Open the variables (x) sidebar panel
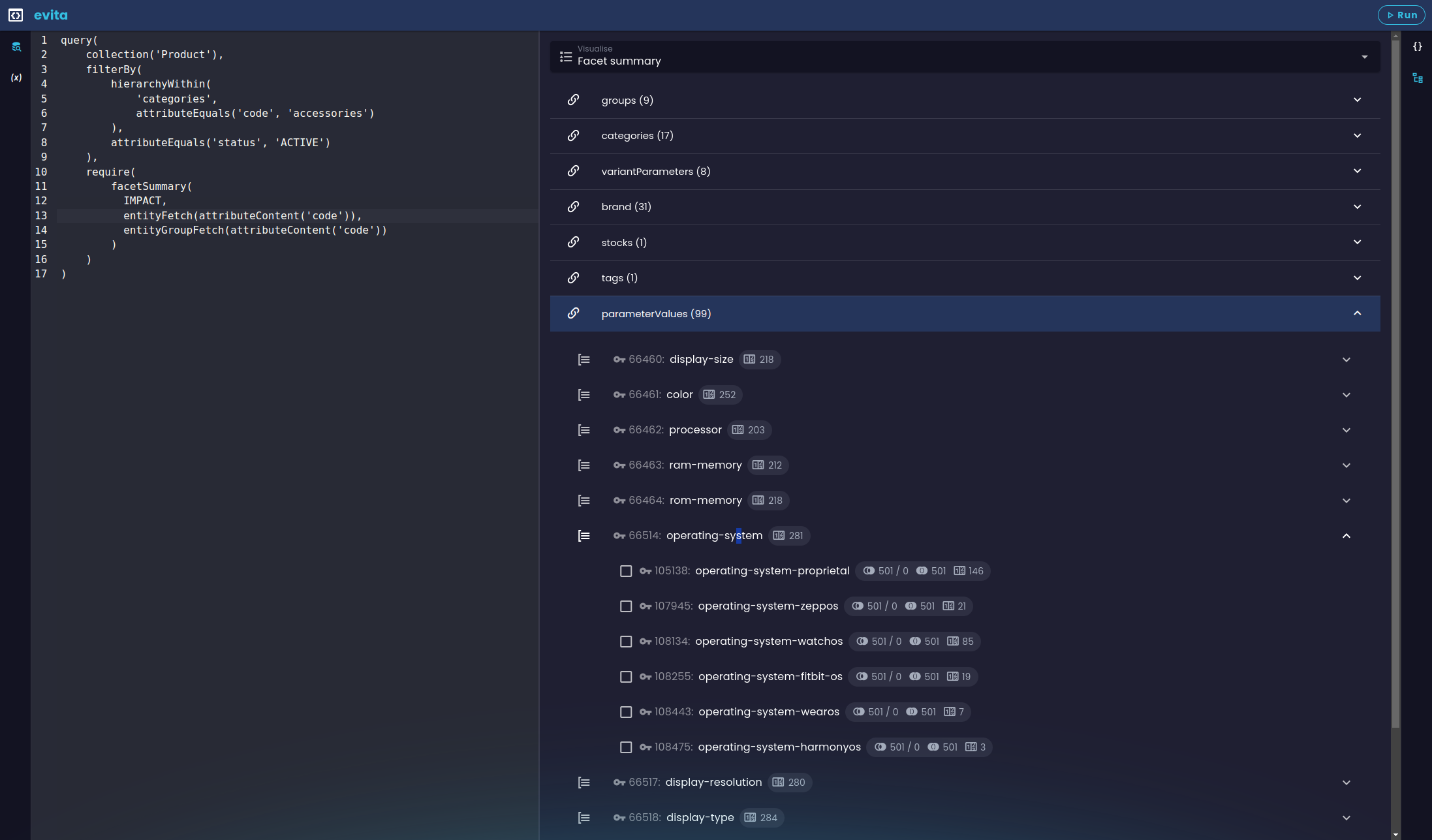1432x840 pixels. point(16,78)
